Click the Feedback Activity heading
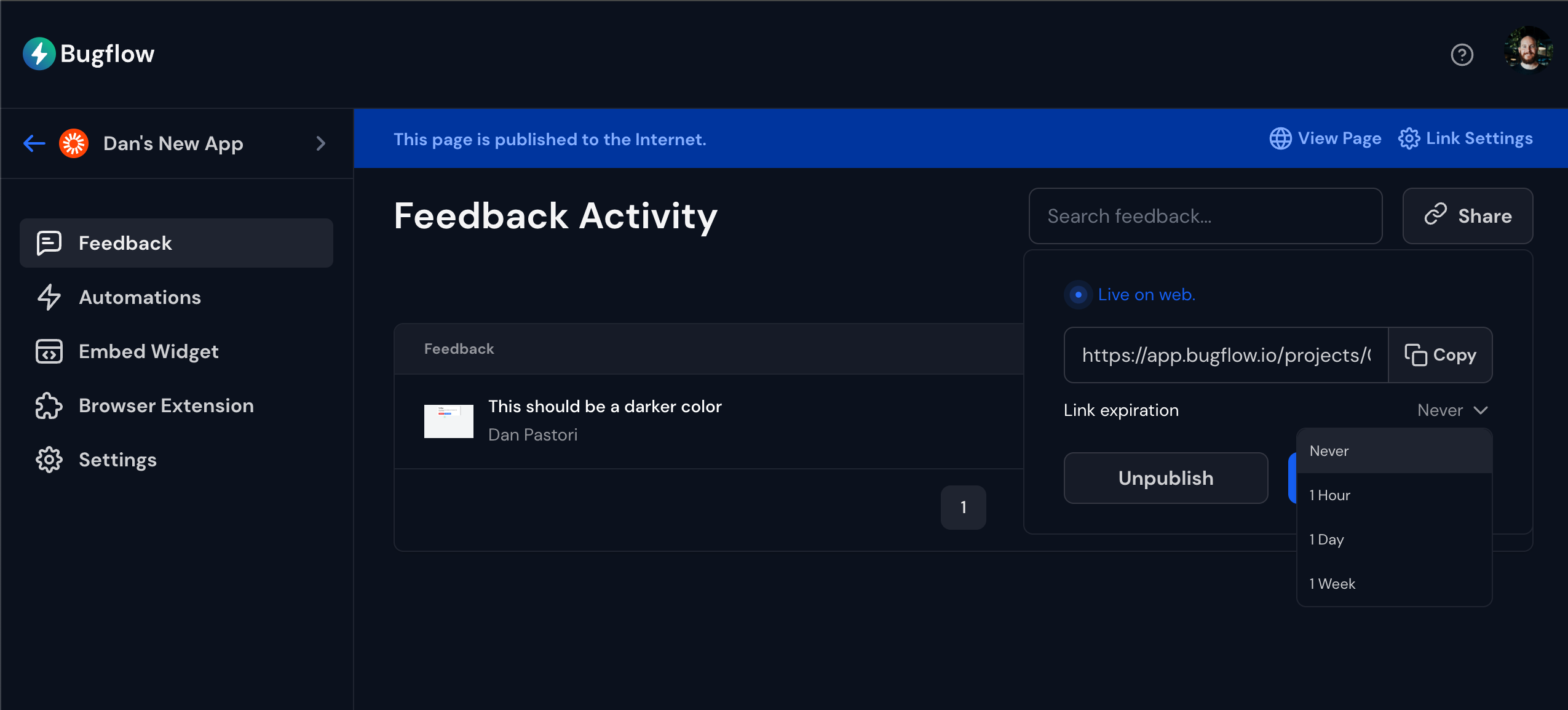Screen dimensions: 1568x710 point(556,216)
